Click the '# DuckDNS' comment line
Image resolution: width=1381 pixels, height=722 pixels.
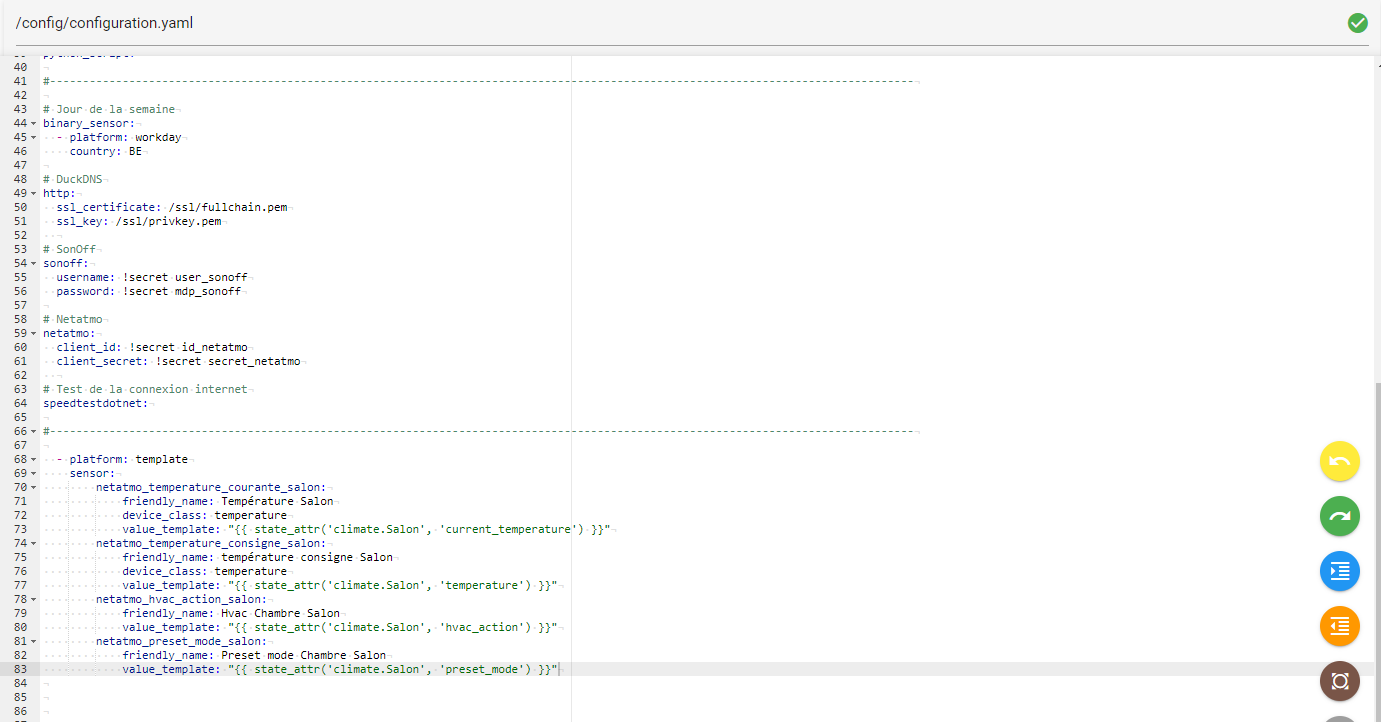[x=73, y=180]
